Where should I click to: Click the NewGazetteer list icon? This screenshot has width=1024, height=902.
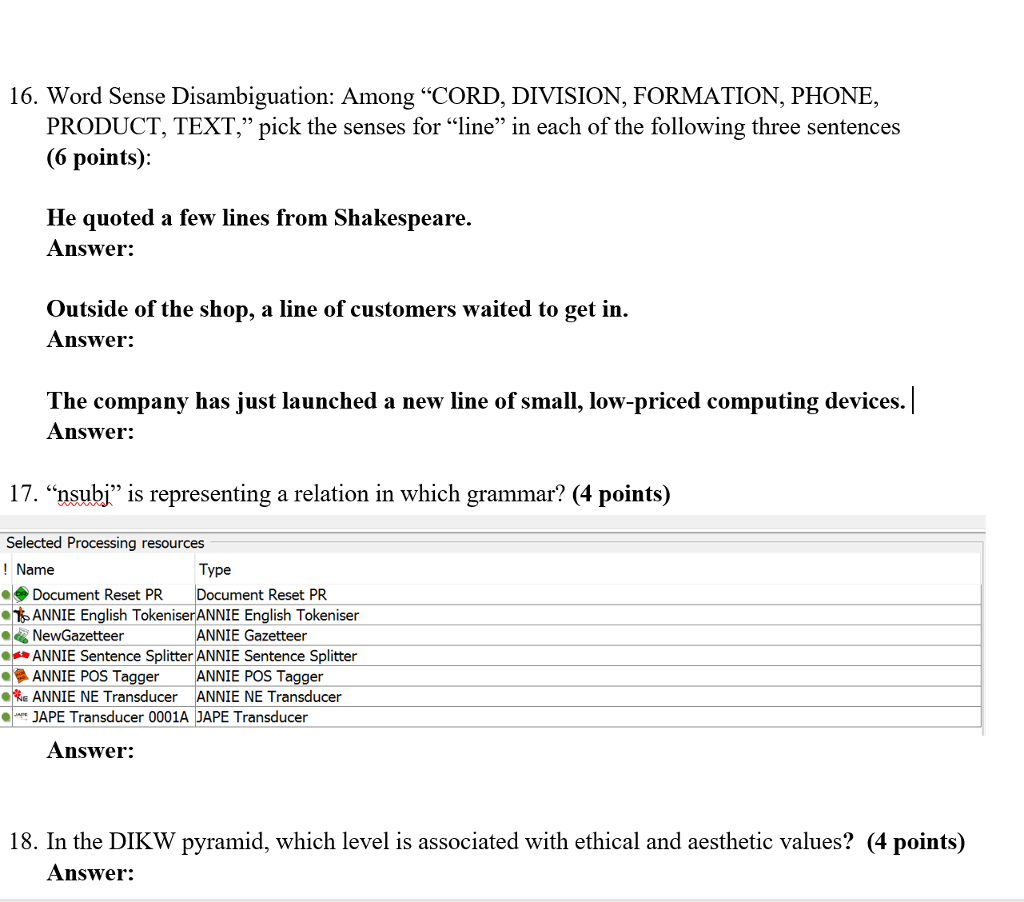click(x=22, y=635)
